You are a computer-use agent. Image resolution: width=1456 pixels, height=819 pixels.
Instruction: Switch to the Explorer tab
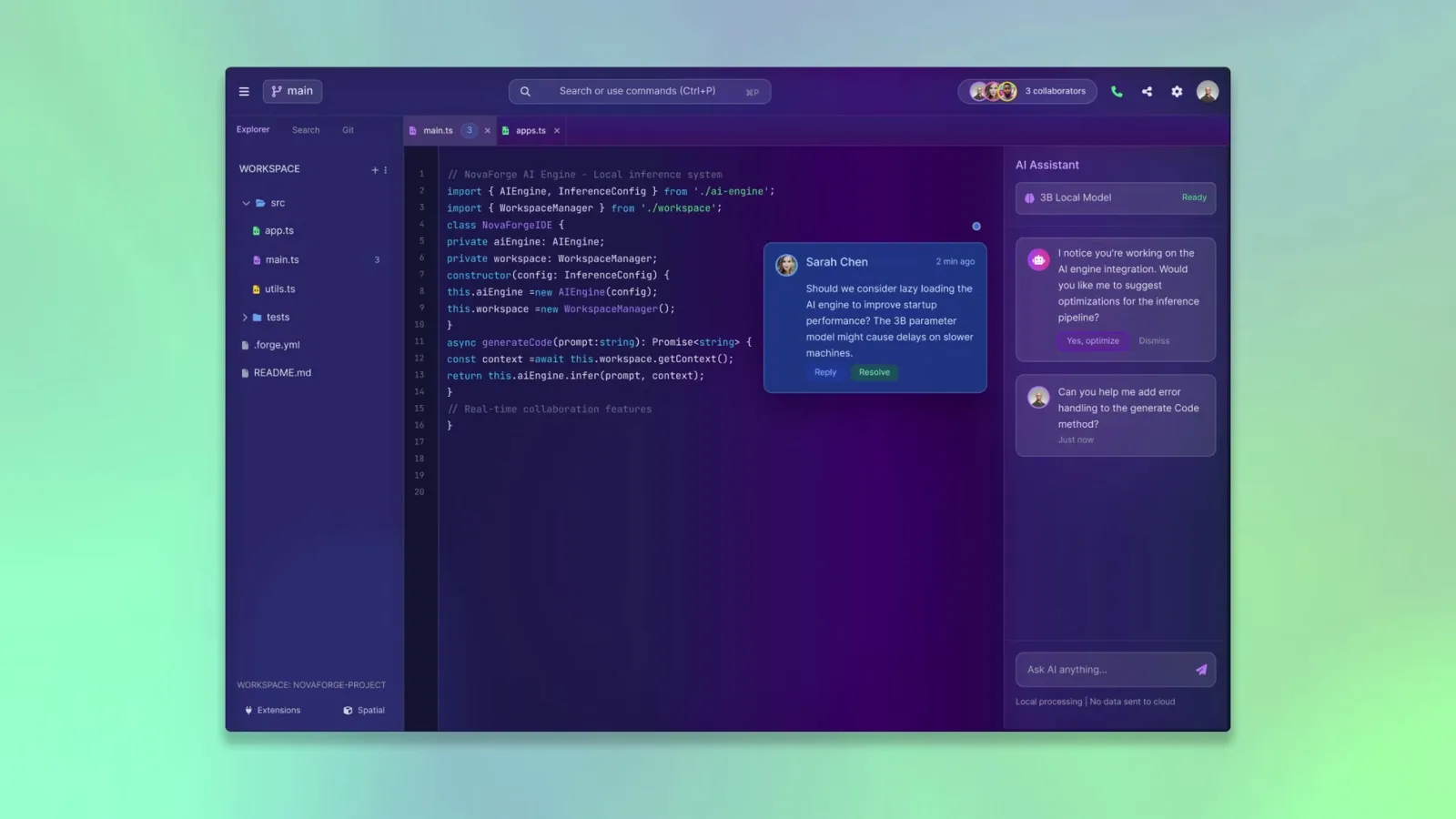click(253, 129)
